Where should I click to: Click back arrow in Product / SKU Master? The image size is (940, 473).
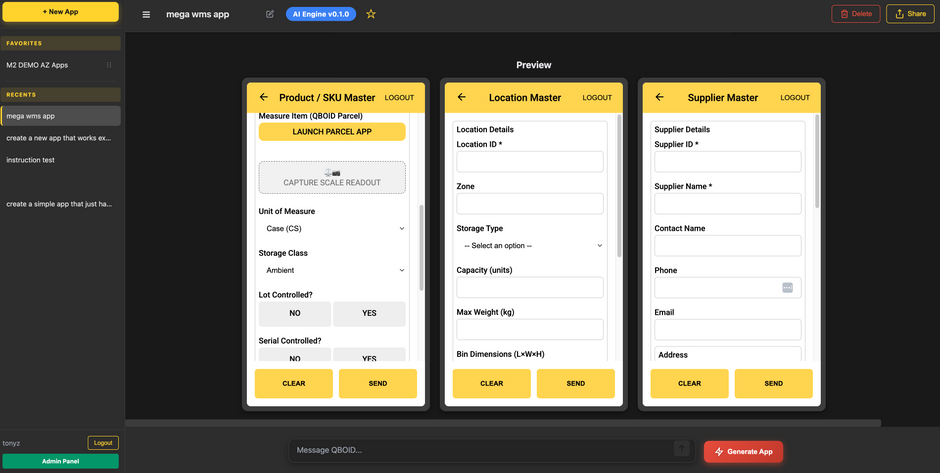pos(264,97)
